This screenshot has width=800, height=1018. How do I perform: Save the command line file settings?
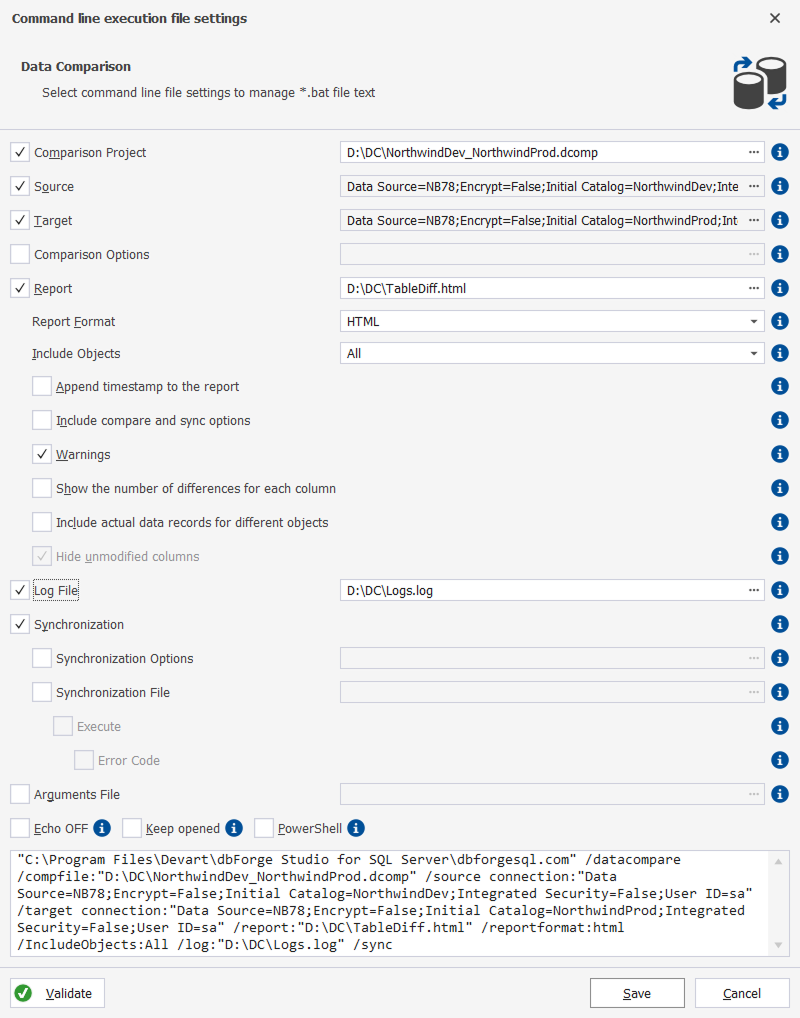(x=637, y=993)
